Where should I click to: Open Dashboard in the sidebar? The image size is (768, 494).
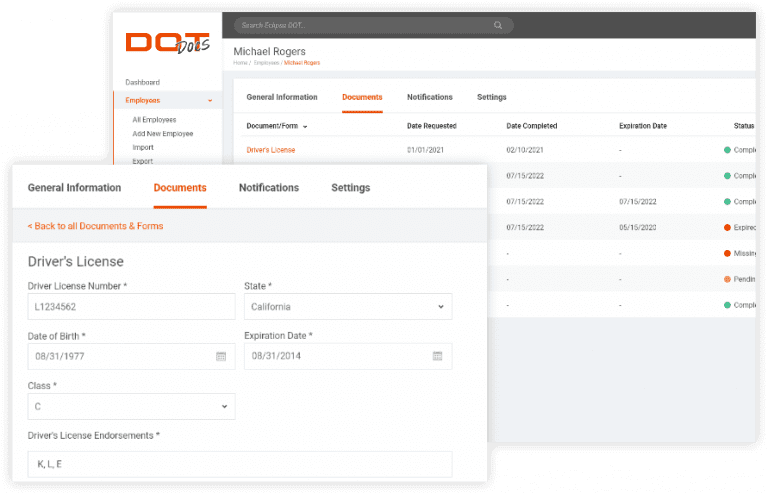143,82
